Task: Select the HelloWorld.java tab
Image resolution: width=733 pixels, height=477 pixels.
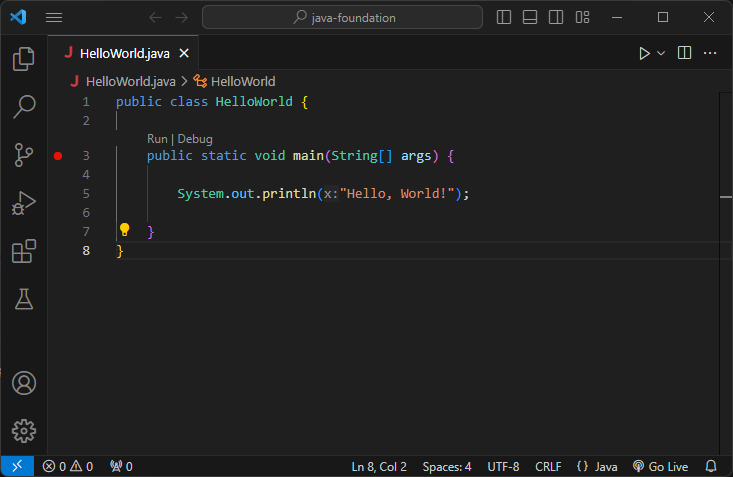Action: tap(124, 53)
